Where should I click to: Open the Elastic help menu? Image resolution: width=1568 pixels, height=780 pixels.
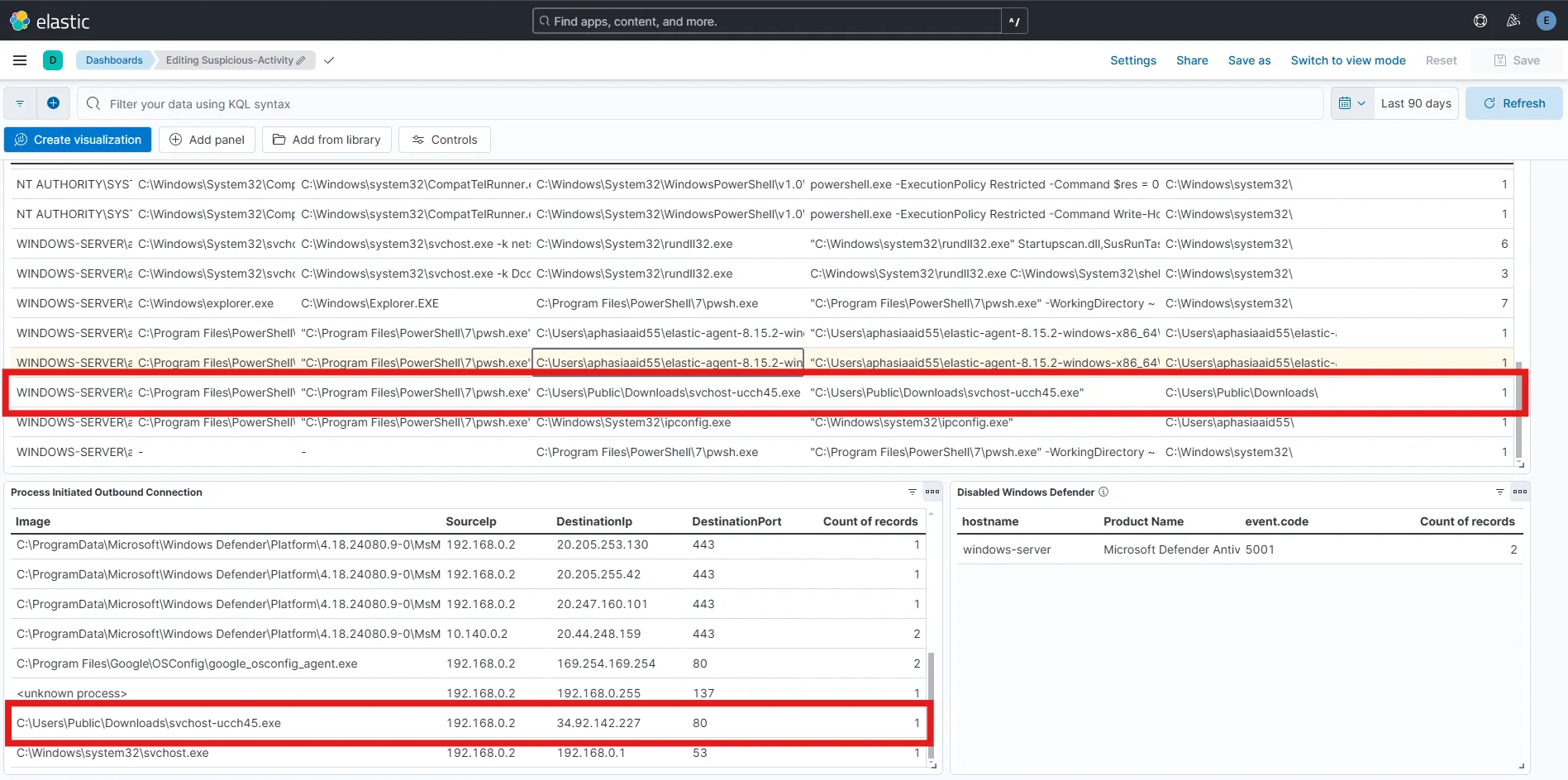1480,21
